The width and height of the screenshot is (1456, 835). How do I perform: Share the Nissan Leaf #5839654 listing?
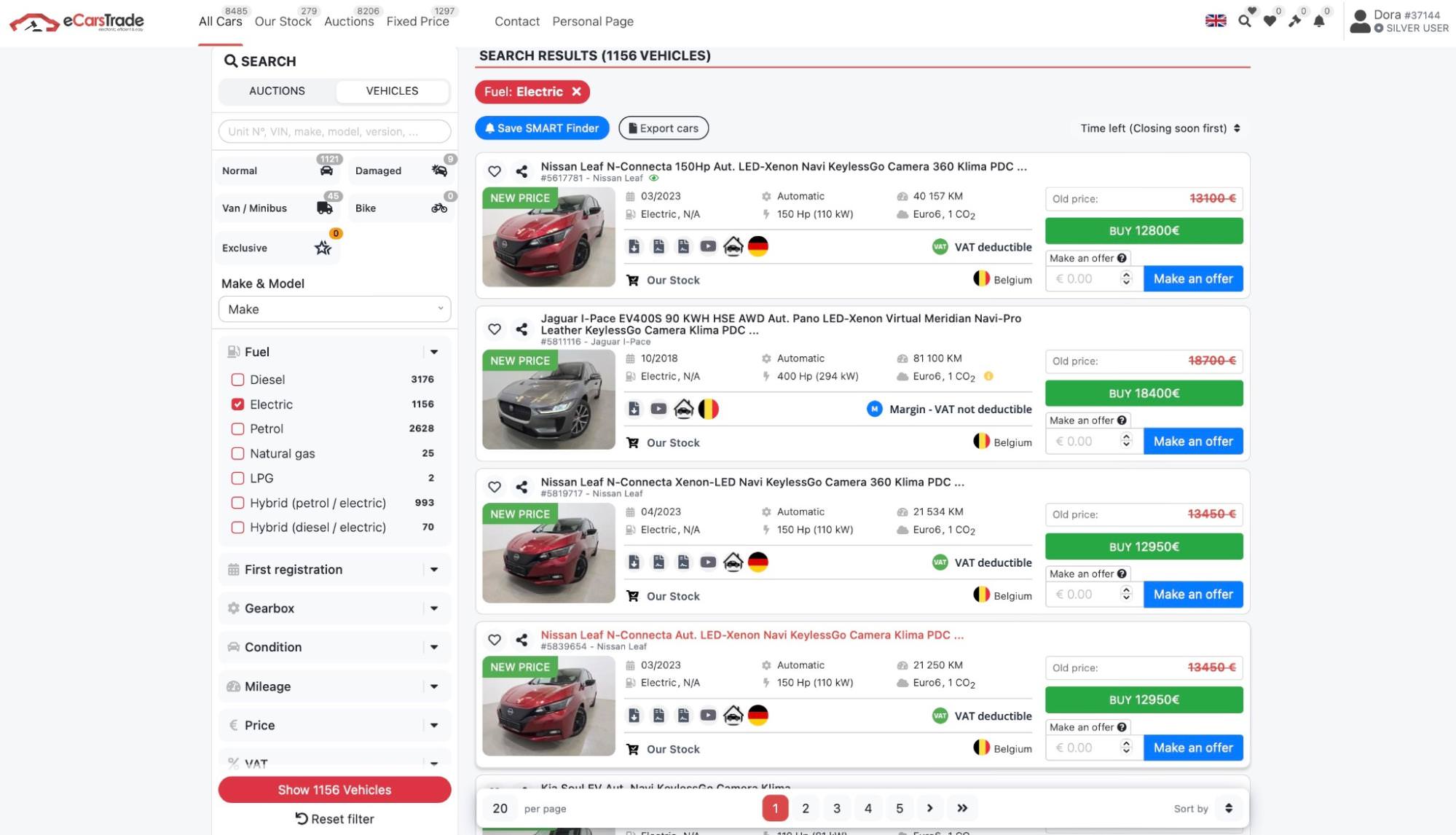[522, 640]
